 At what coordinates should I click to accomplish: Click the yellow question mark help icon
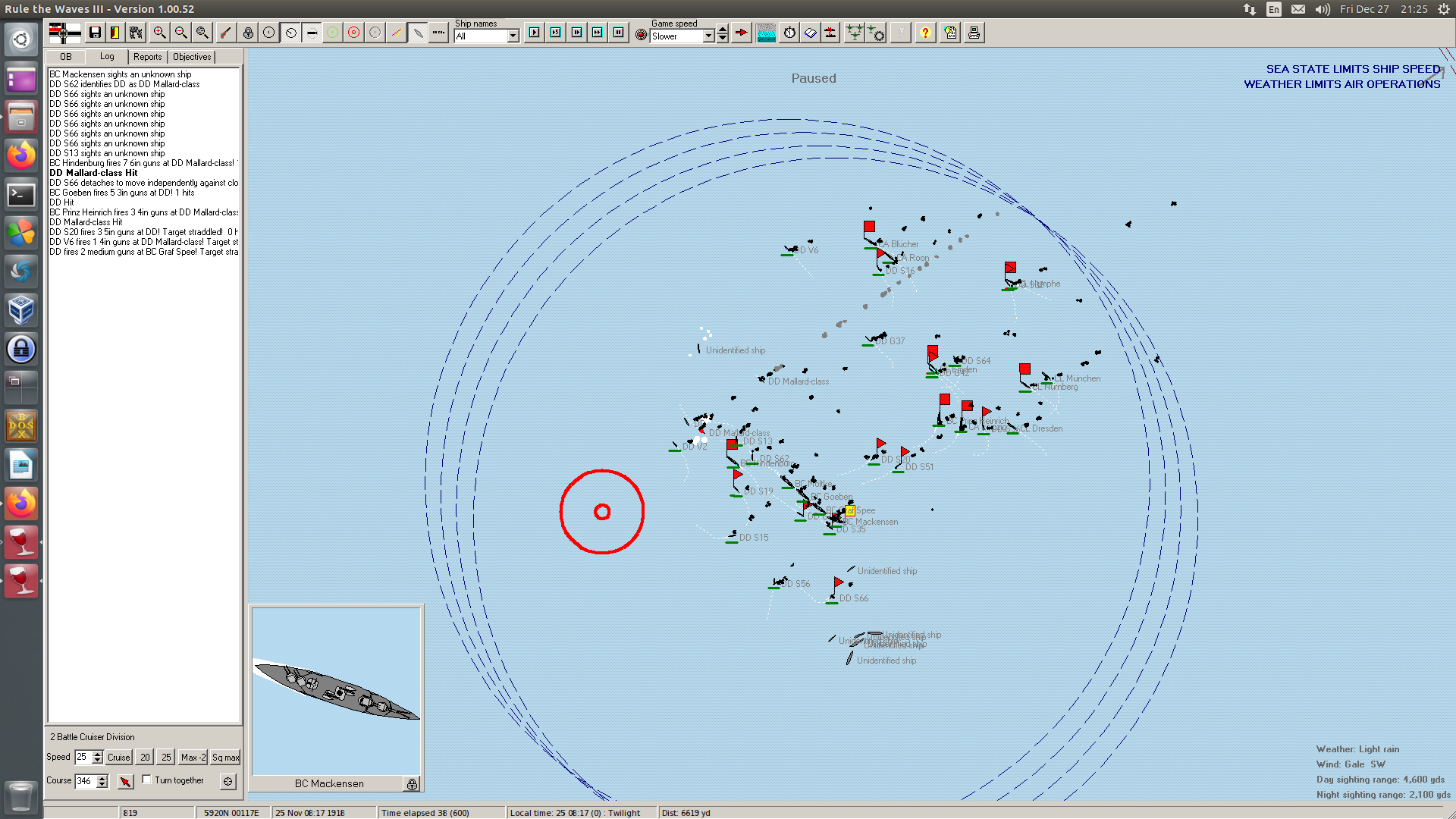coord(924,33)
